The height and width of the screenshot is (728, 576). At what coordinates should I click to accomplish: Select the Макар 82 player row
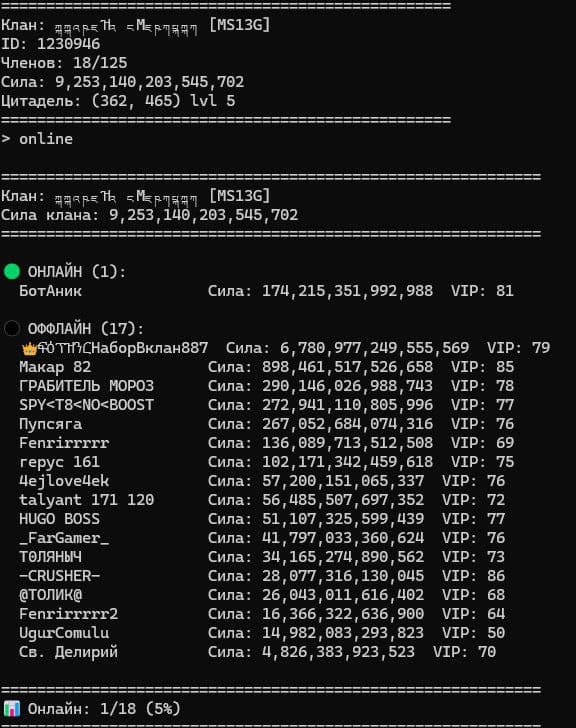point(266,367)
